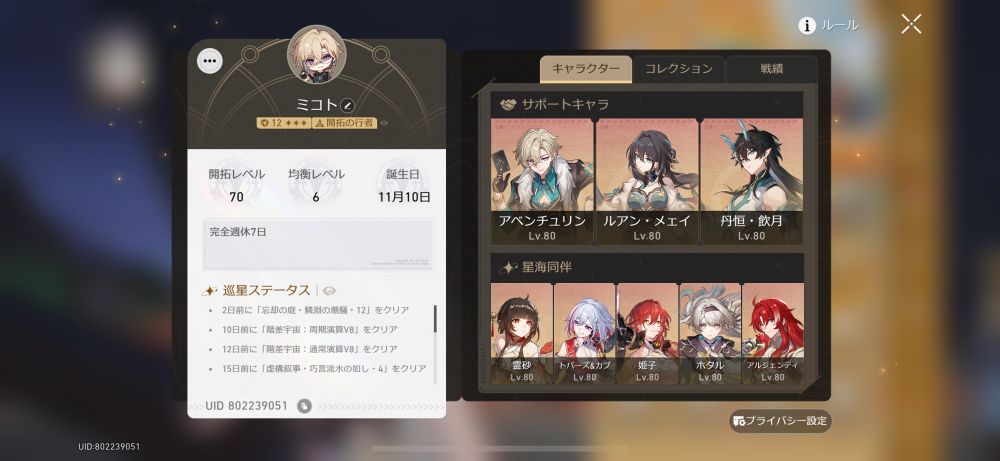The width and height of the screenshot is (1000, 461).
Task: Toggle the eye icon next to 巡星ステータス
Action: tap(329, 291)
